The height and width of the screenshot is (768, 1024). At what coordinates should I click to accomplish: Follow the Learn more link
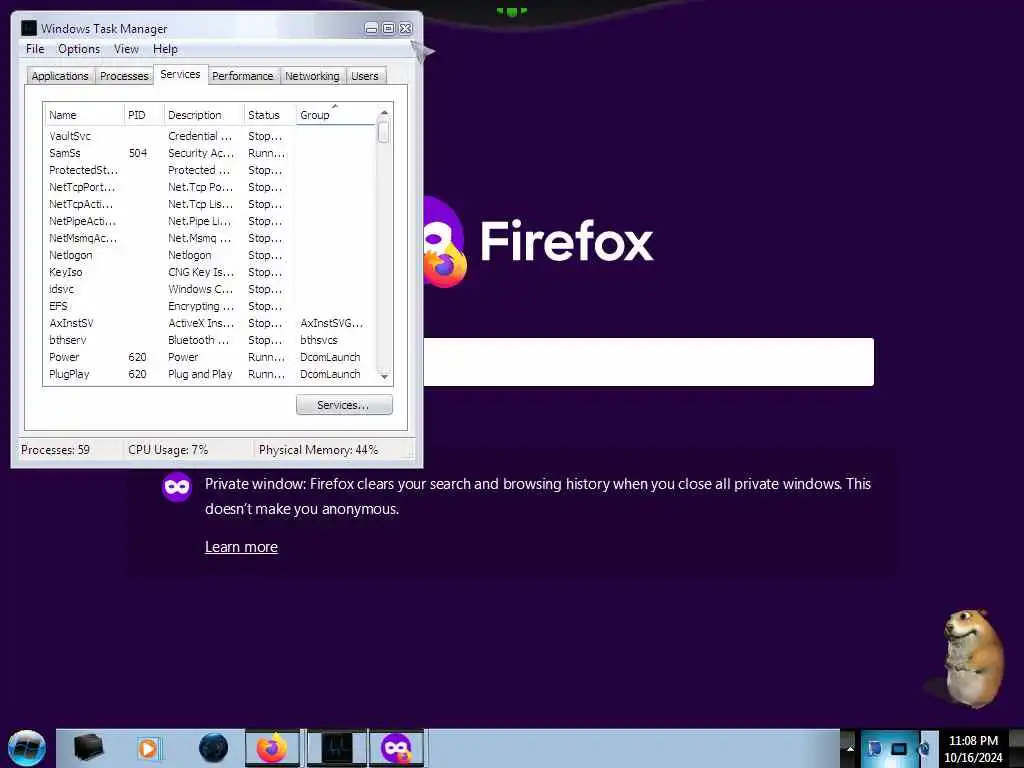[241, 547]
